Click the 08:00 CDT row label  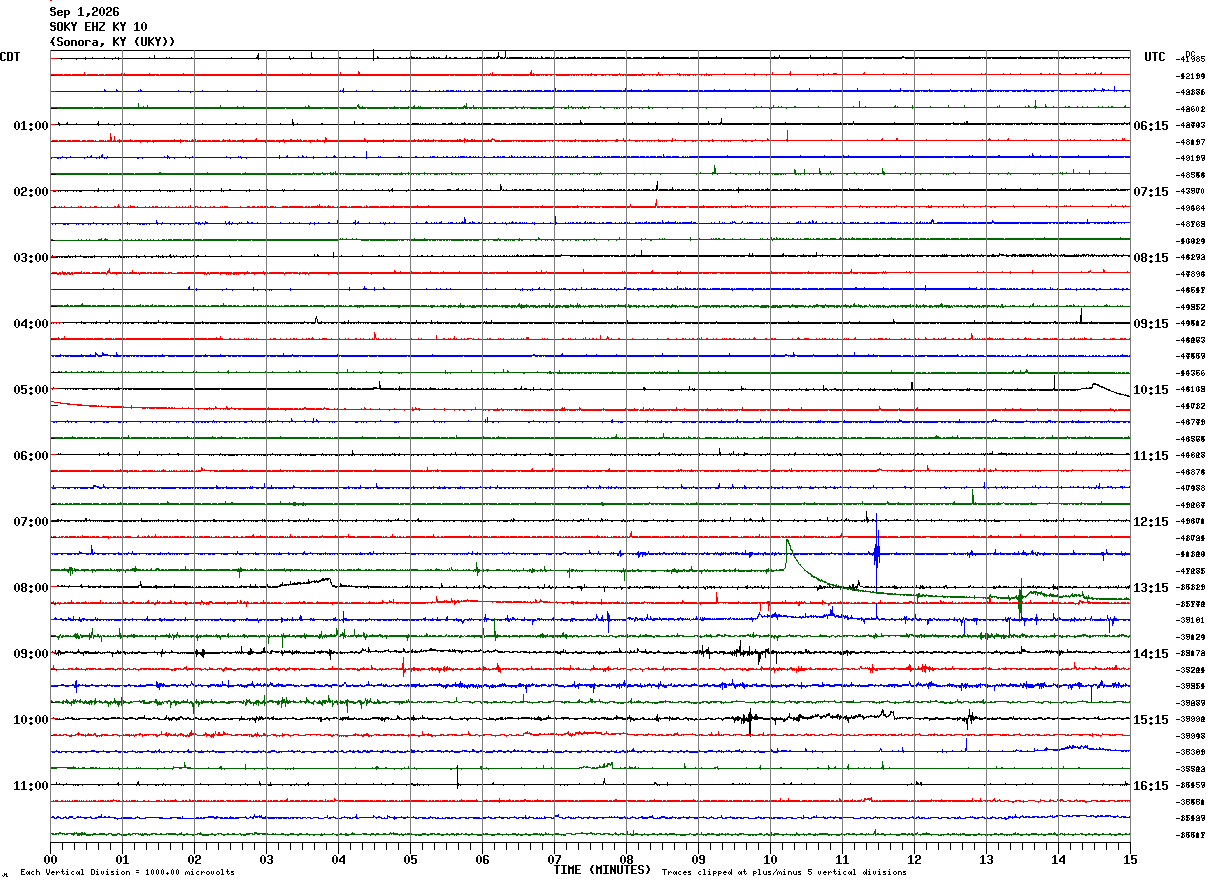tap(31, 588)
